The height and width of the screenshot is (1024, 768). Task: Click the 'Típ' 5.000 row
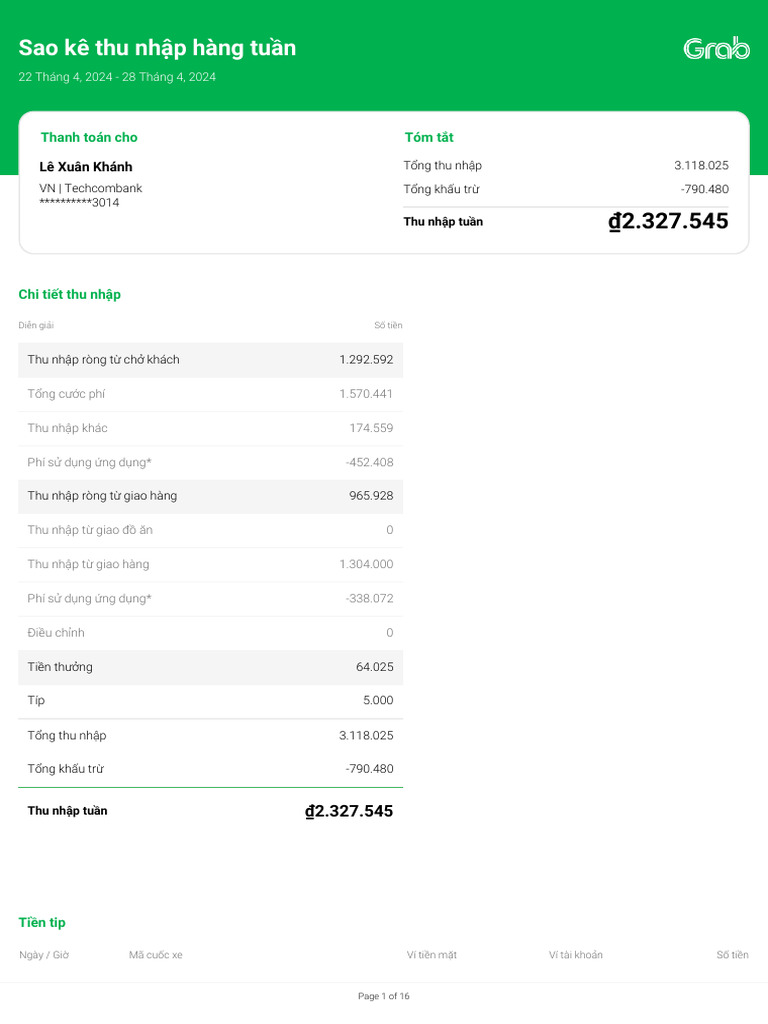(x=210, y=701)
